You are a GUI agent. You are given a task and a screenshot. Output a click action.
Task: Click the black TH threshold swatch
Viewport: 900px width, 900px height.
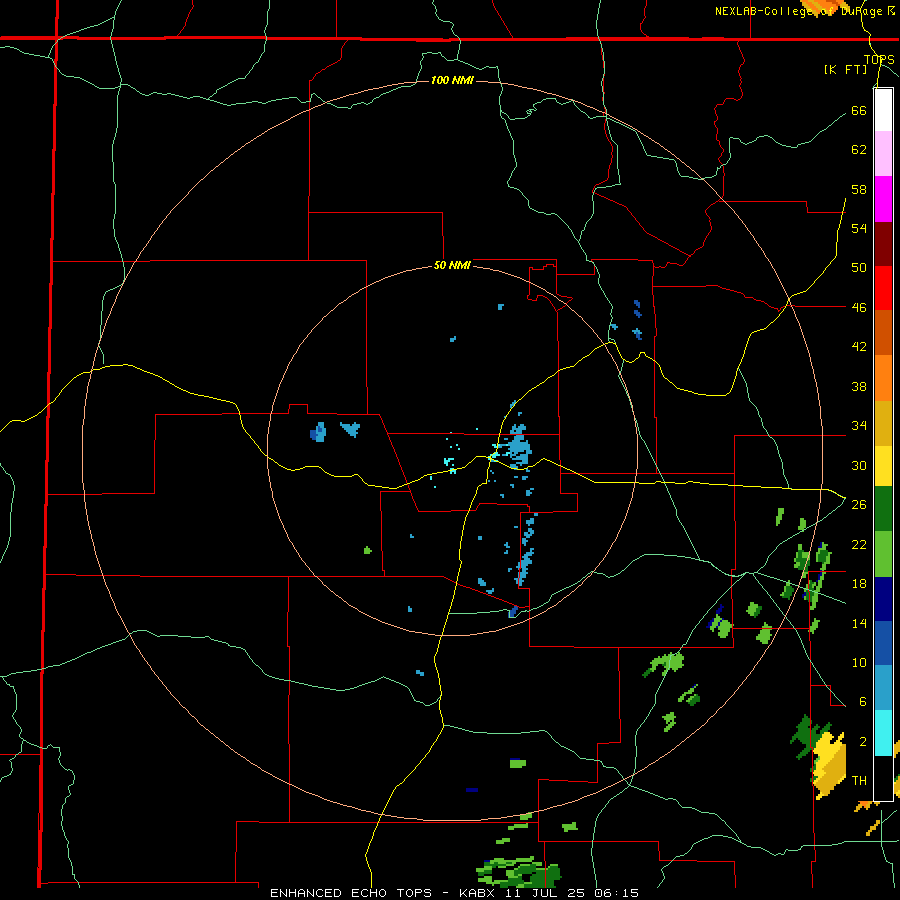[x=883, y=778]
